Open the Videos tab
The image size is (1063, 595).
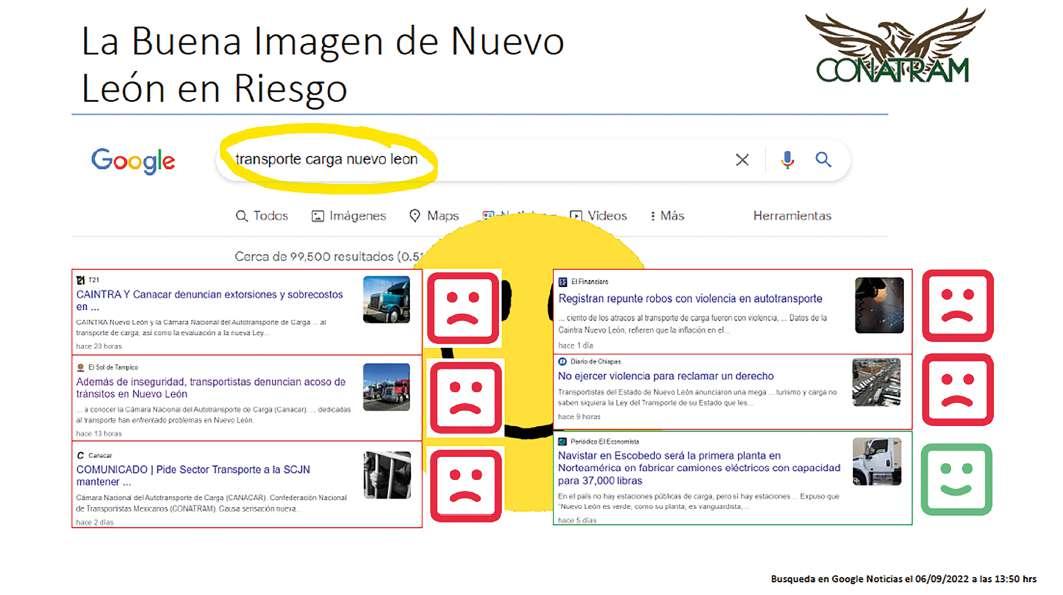point(598,216)
